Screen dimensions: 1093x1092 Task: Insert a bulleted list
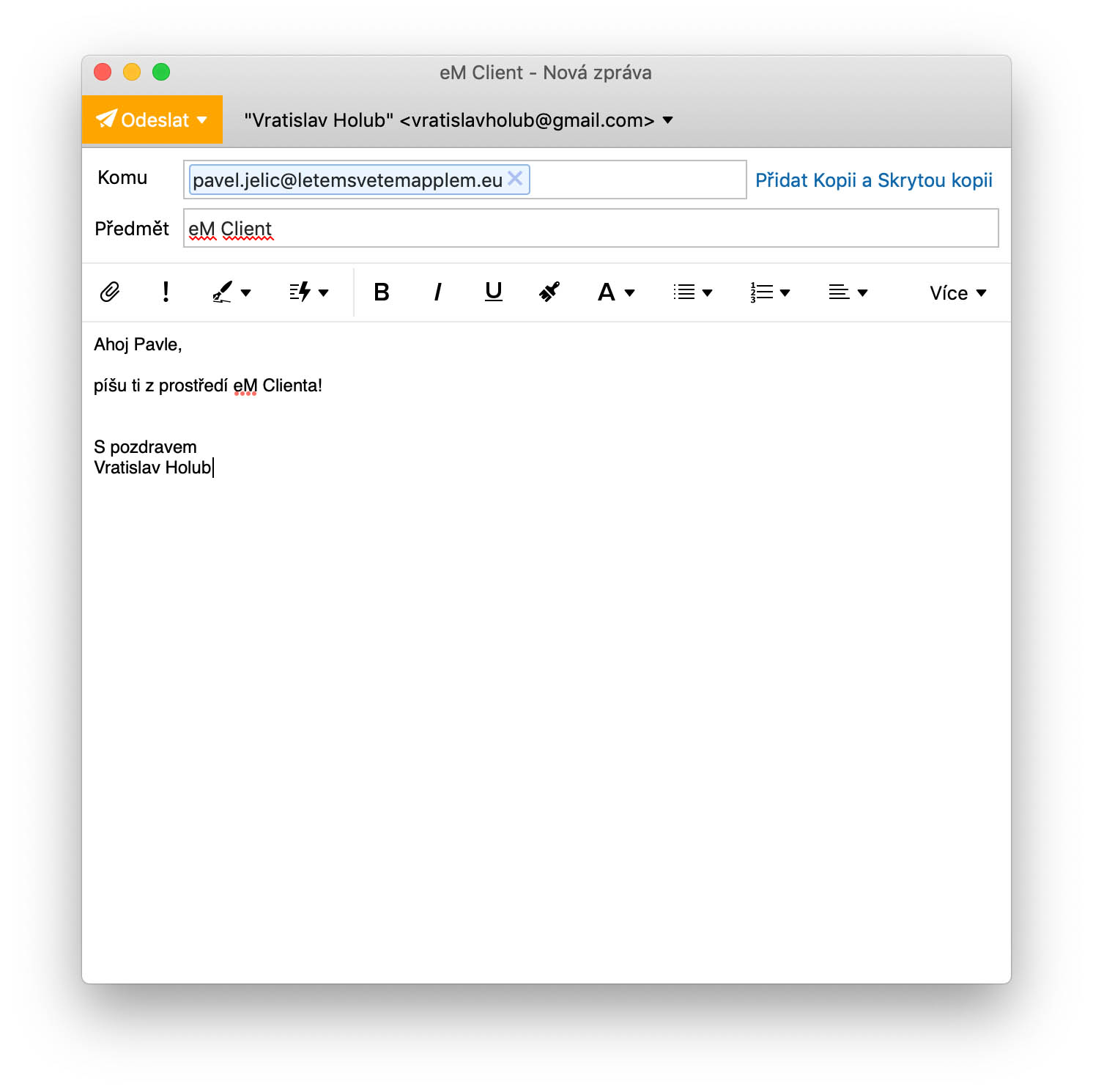[x=684, y=292]
